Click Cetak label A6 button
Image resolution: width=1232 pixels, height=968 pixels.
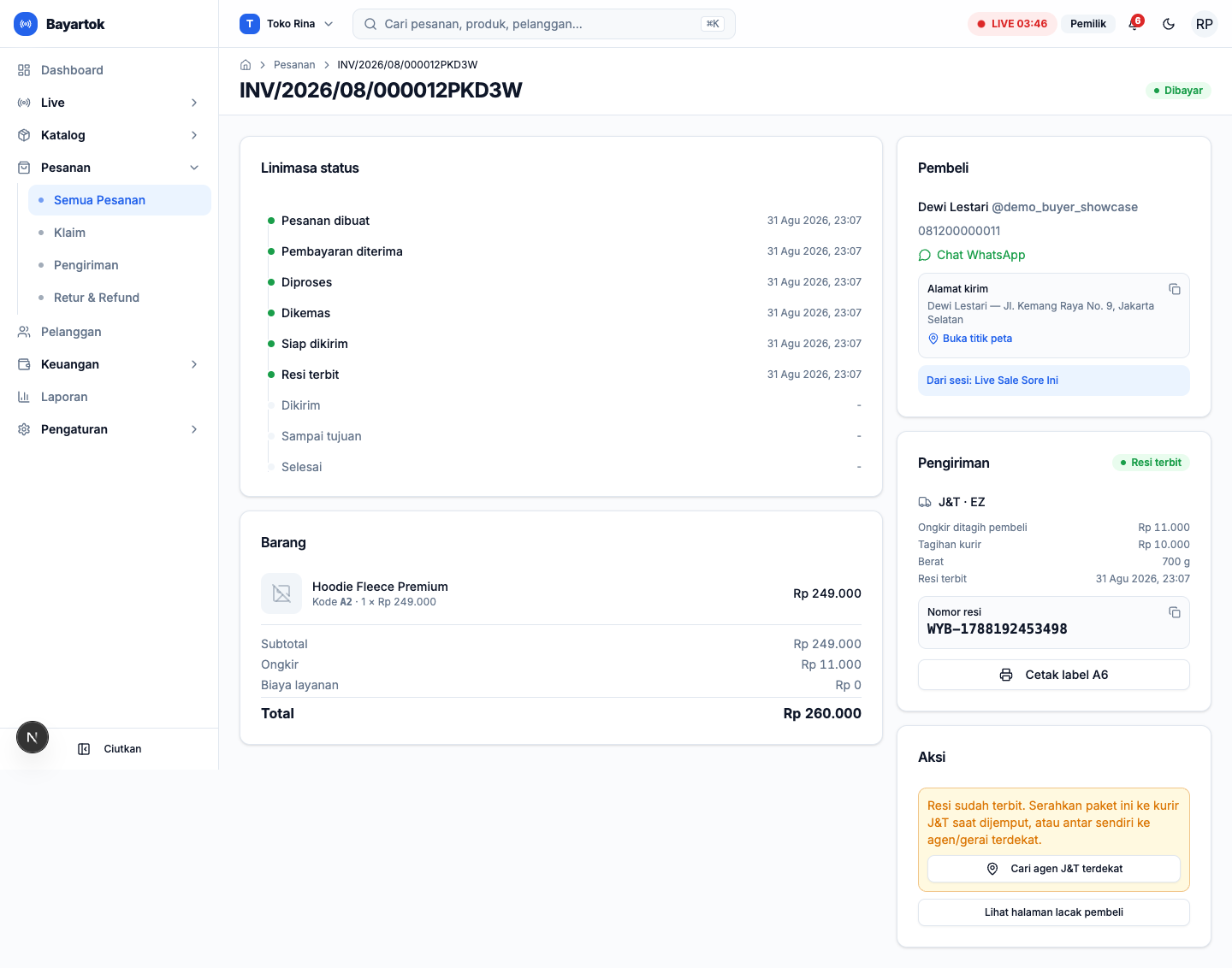(x=1054, y=675)
